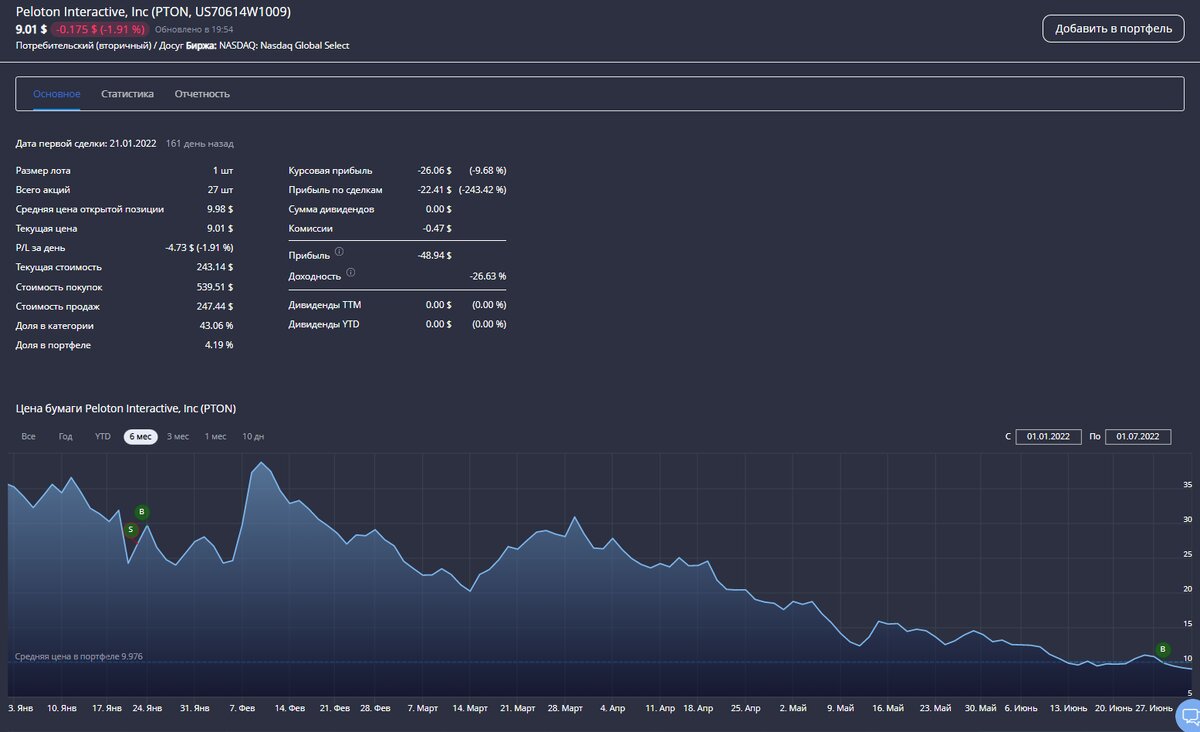Viewport: 1200px width, 732px height.
Task: Click the Дивиденды TTM label
Action: click(325, 304)
